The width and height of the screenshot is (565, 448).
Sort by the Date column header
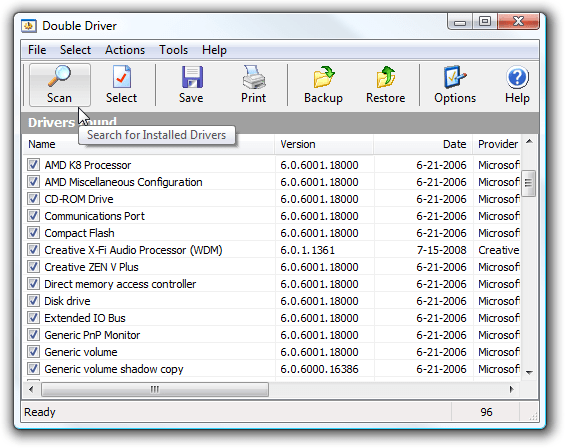(x=423, y=144)
